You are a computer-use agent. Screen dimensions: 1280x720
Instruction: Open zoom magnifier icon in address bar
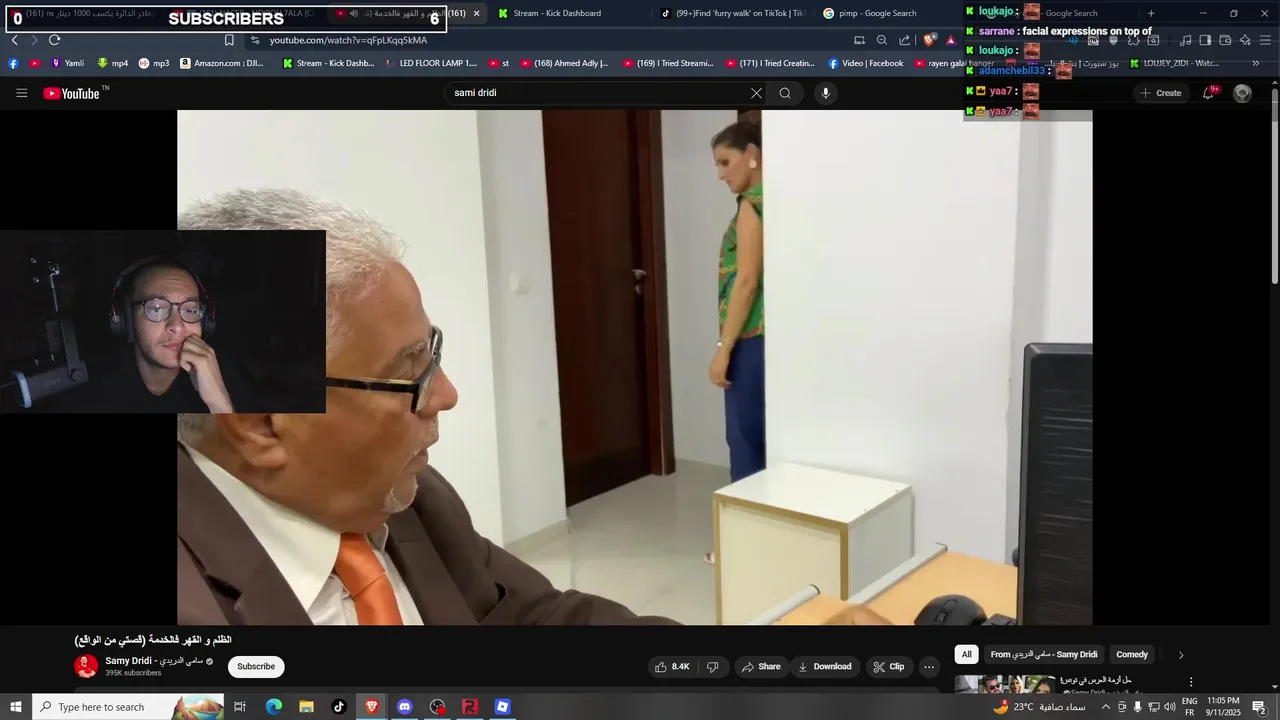pos(881,40)
